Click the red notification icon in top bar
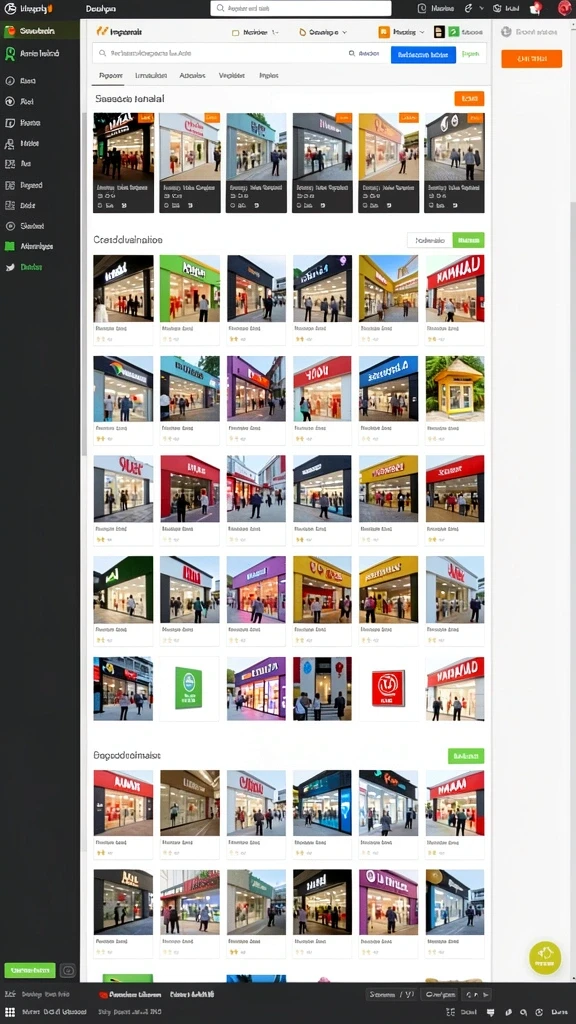This screenshot has width=576, height=1024. (x=536, y=8)
